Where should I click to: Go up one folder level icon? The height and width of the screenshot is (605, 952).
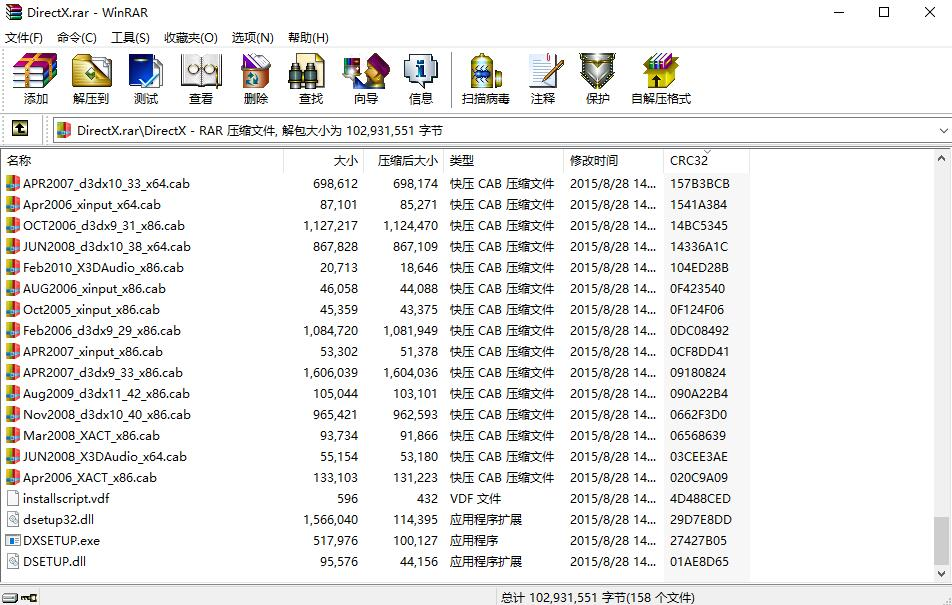20,128
